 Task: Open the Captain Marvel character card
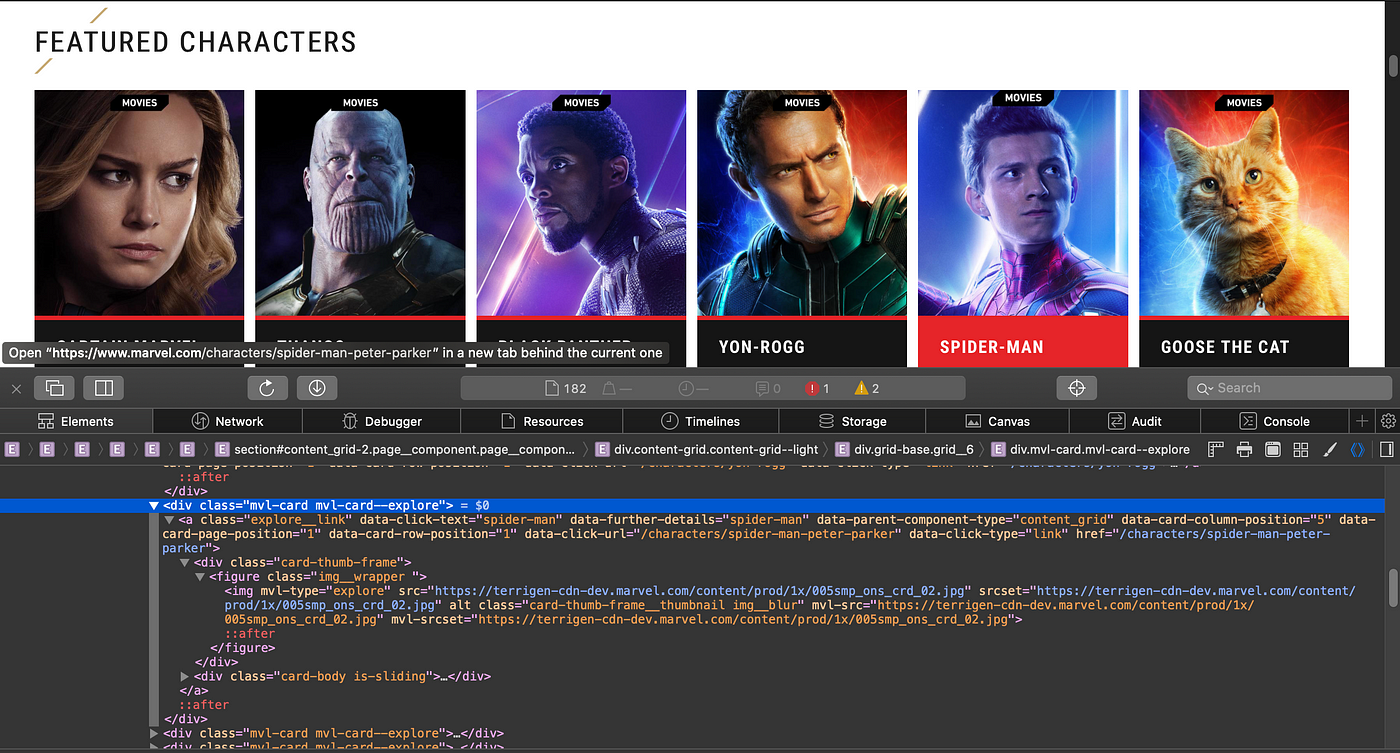coord(139,229)
